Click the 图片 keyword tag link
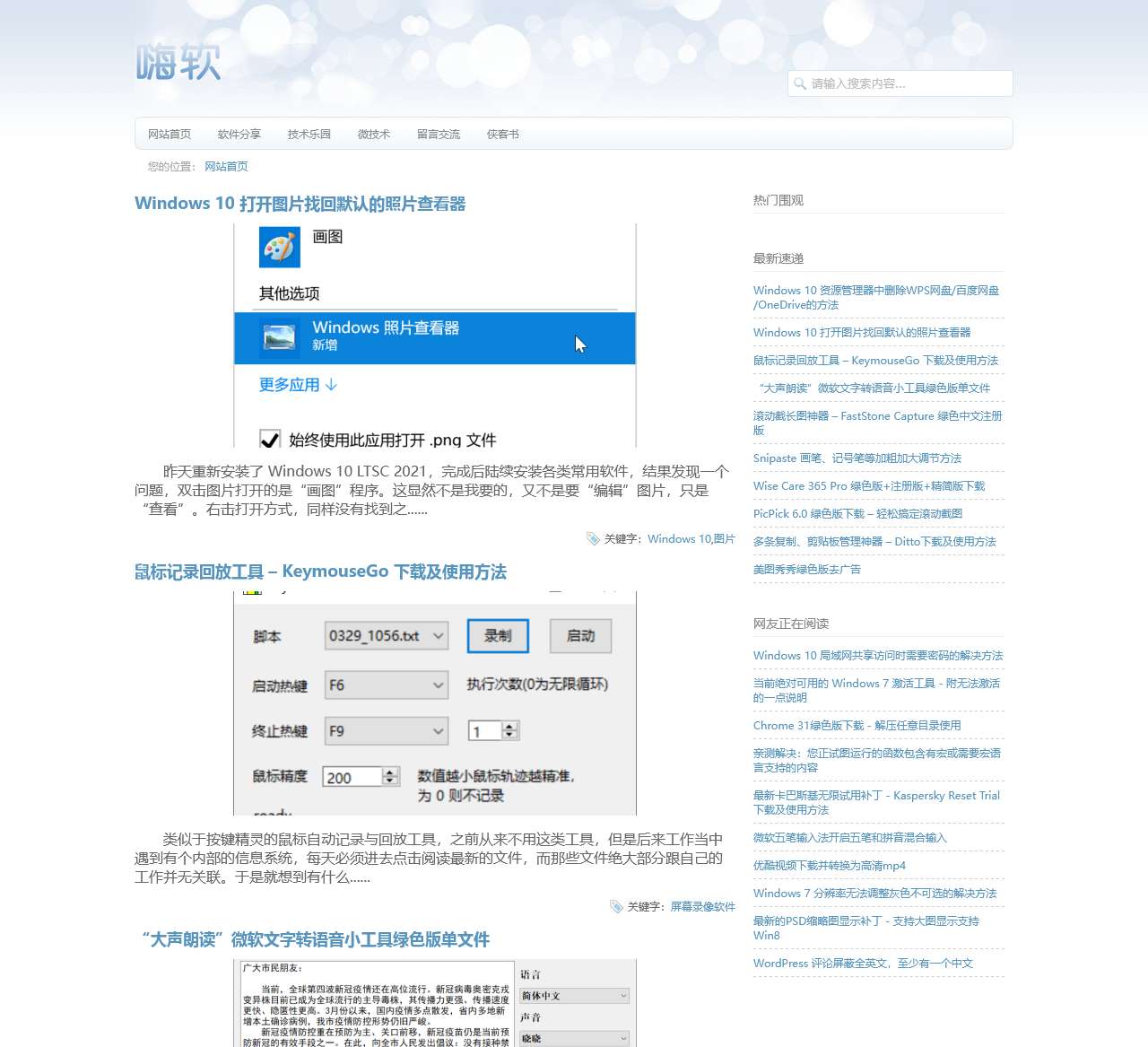 tap(725, 538)
